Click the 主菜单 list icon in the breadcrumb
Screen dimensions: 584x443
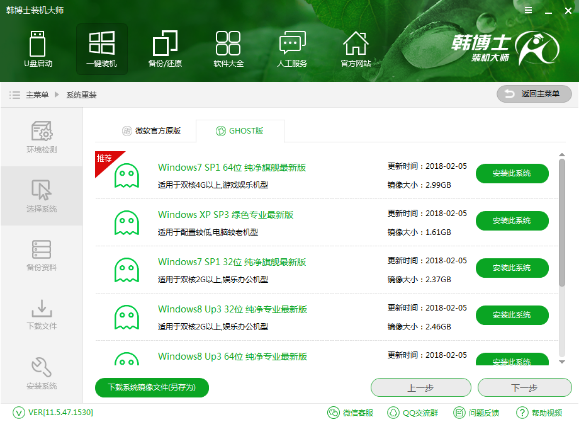15,95
